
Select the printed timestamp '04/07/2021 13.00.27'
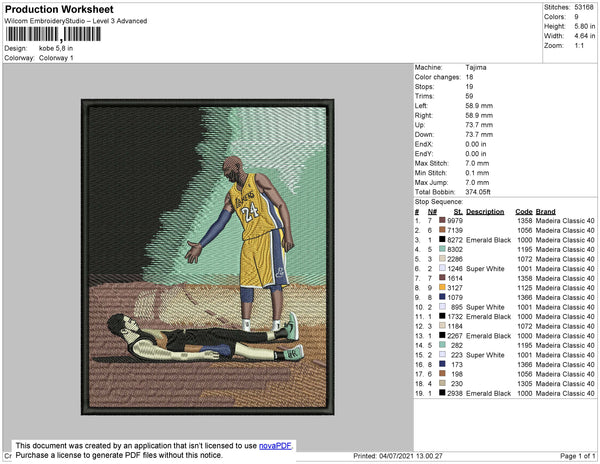(x=411, y=456)
